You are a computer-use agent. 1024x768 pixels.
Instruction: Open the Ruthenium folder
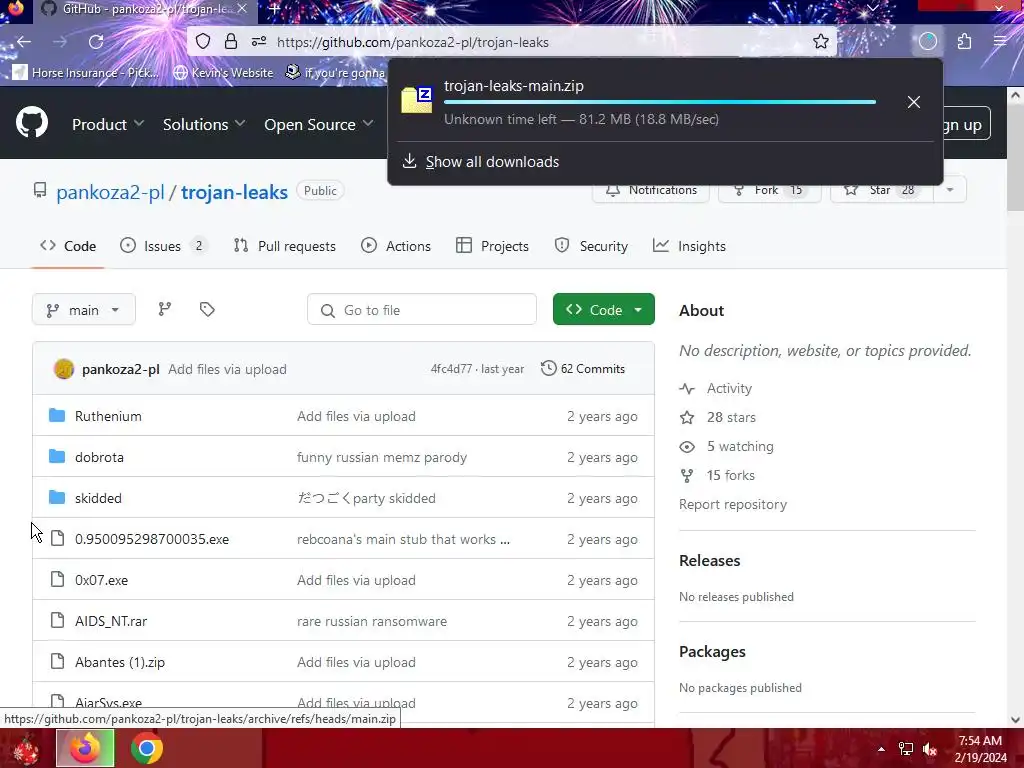point(108,416)
